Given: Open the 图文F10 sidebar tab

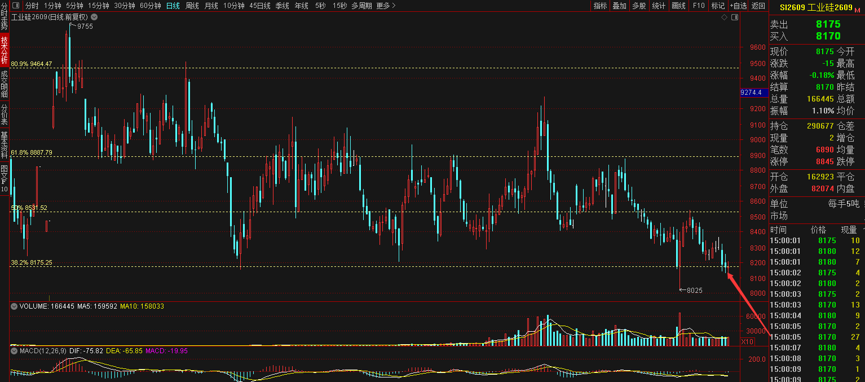Looking at the screenshot, I should [4, 179].
